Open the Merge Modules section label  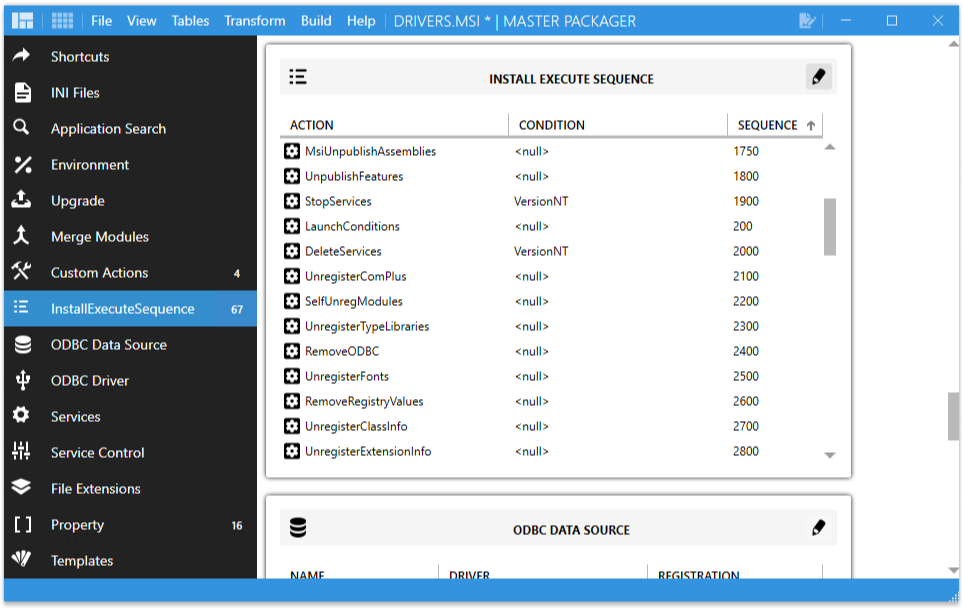pos(99,237)
